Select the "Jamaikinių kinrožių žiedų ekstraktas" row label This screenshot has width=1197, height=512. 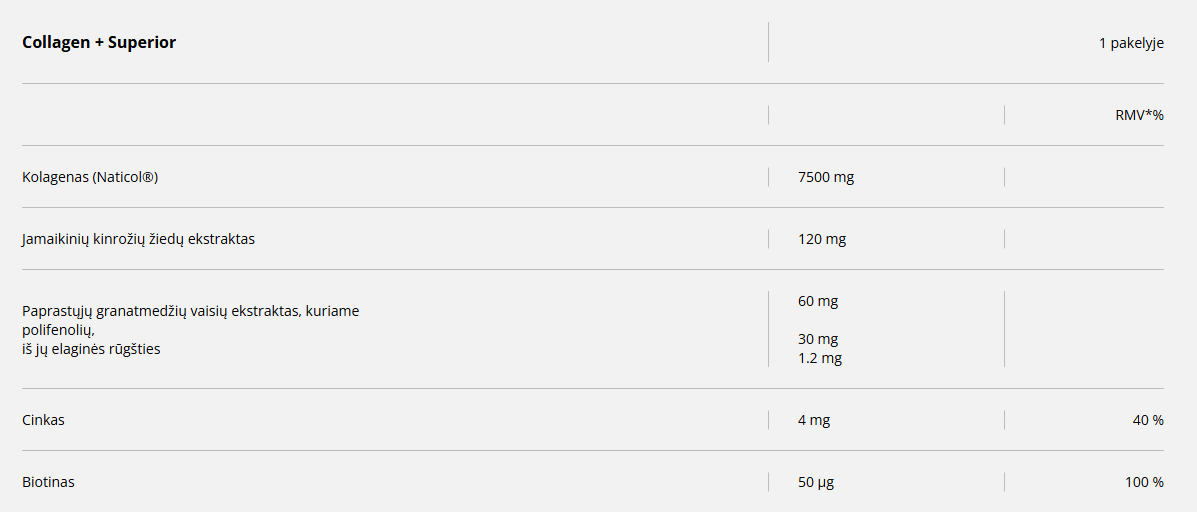point(138,239)
